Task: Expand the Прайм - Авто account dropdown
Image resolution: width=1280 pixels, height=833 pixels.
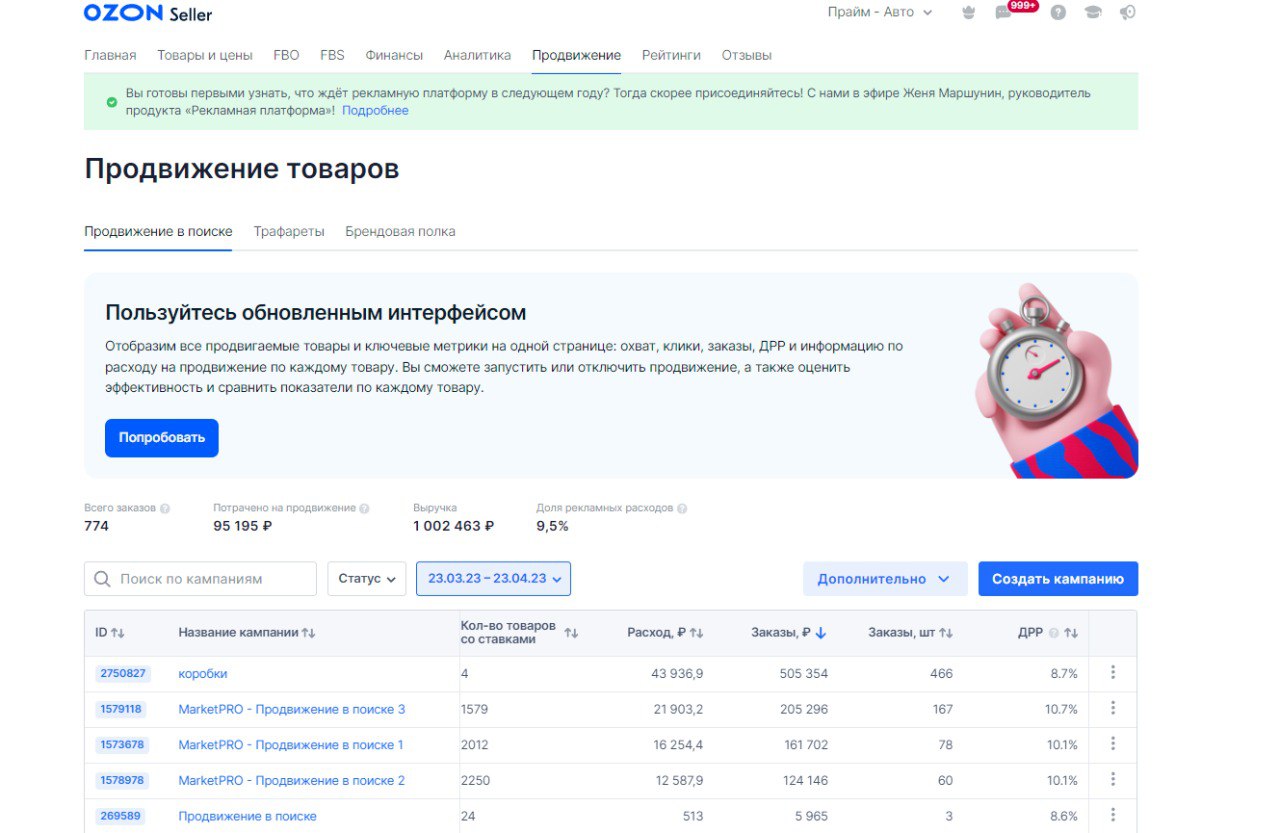Action: [x=880, y=12]
